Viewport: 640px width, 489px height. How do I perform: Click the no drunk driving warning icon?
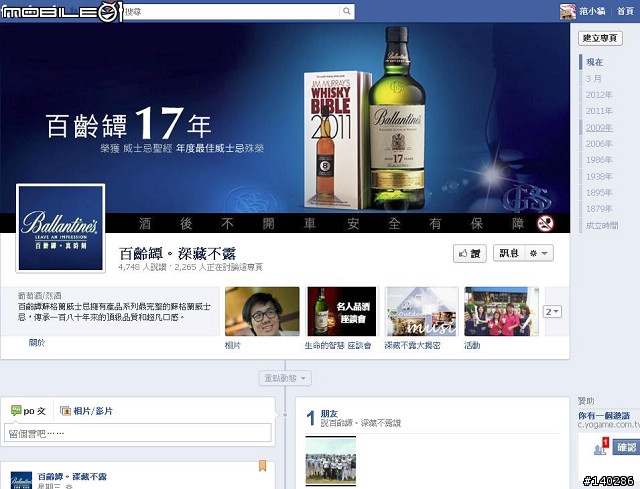pos(545,223)
